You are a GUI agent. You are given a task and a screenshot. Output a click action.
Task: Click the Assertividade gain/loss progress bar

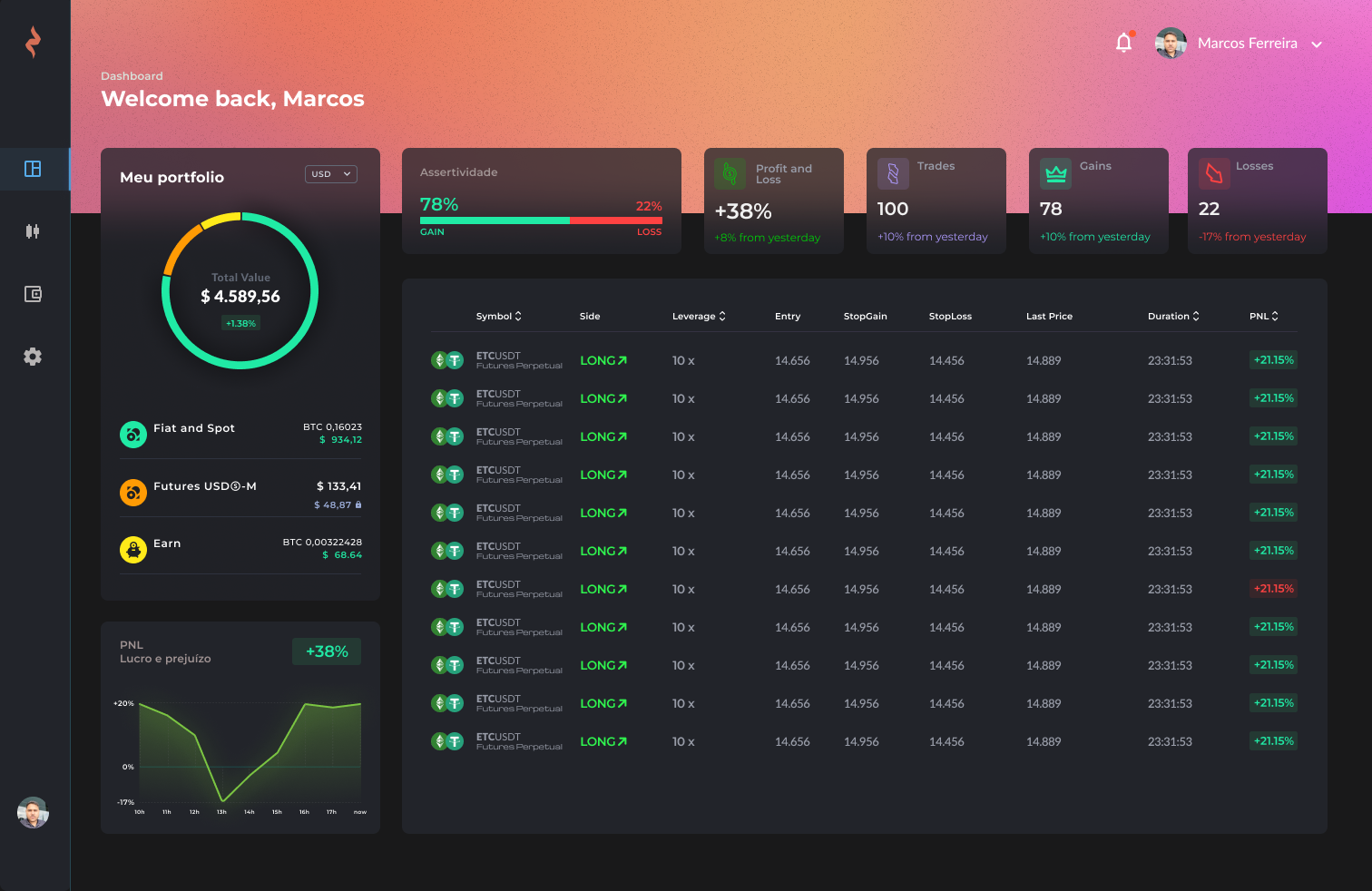point(541,220)
